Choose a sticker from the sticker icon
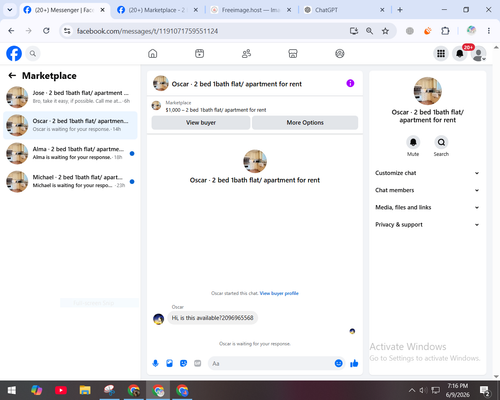 [x=183, y=363]
